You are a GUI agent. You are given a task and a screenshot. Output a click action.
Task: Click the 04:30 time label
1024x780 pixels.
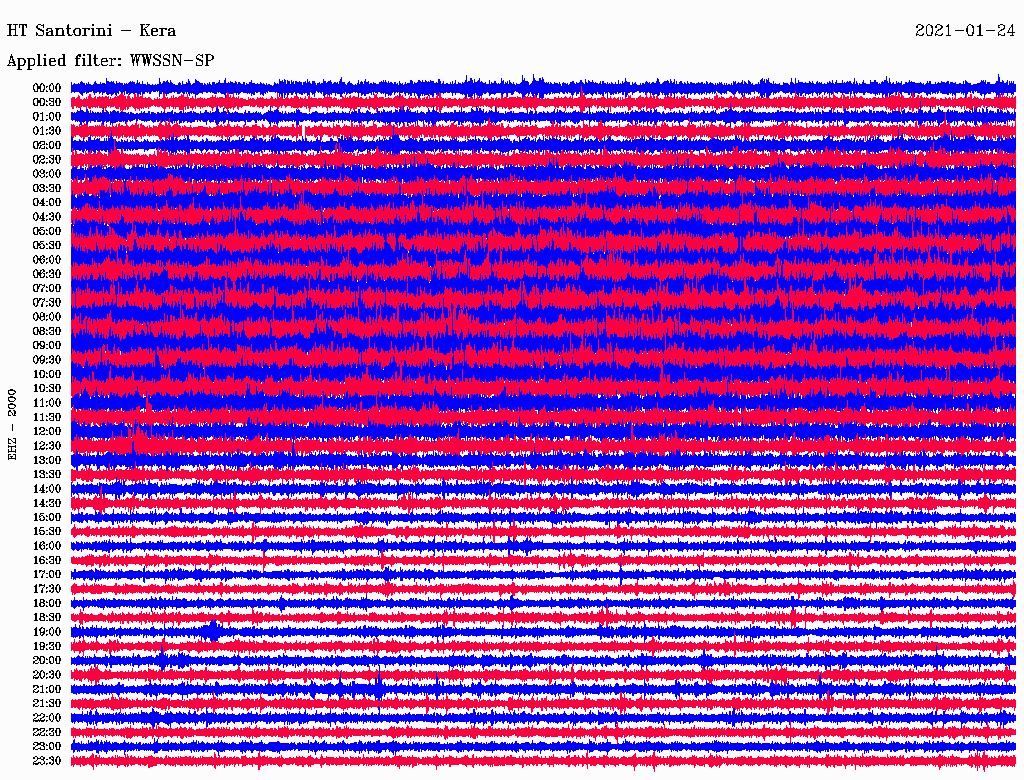[x=47, y=217]
